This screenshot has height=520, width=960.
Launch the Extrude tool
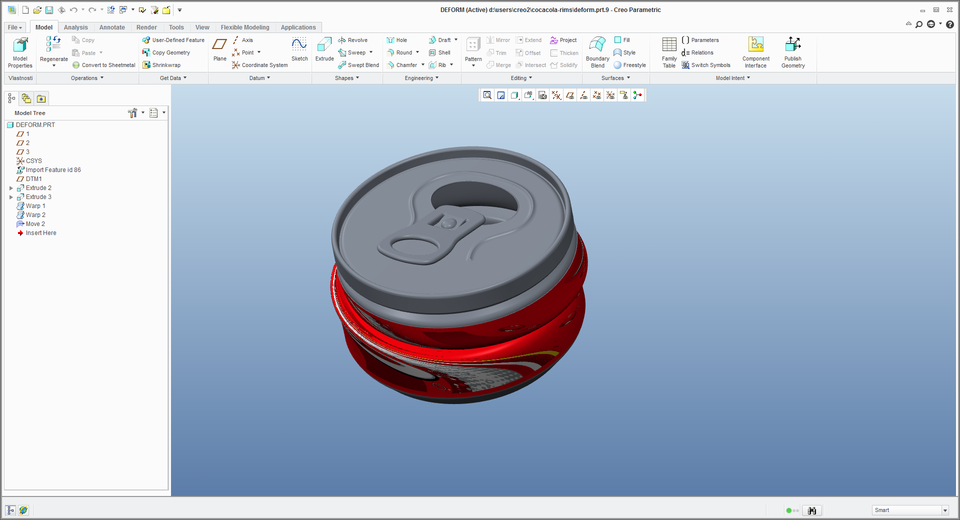324,50
